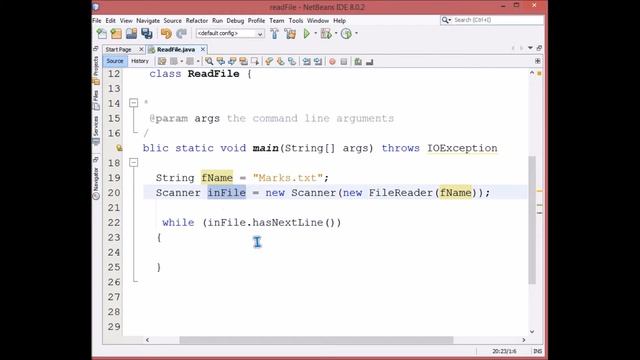Toggle Highlight Search icon
This screenshot has width=640, height=360.
coord(244,62)
